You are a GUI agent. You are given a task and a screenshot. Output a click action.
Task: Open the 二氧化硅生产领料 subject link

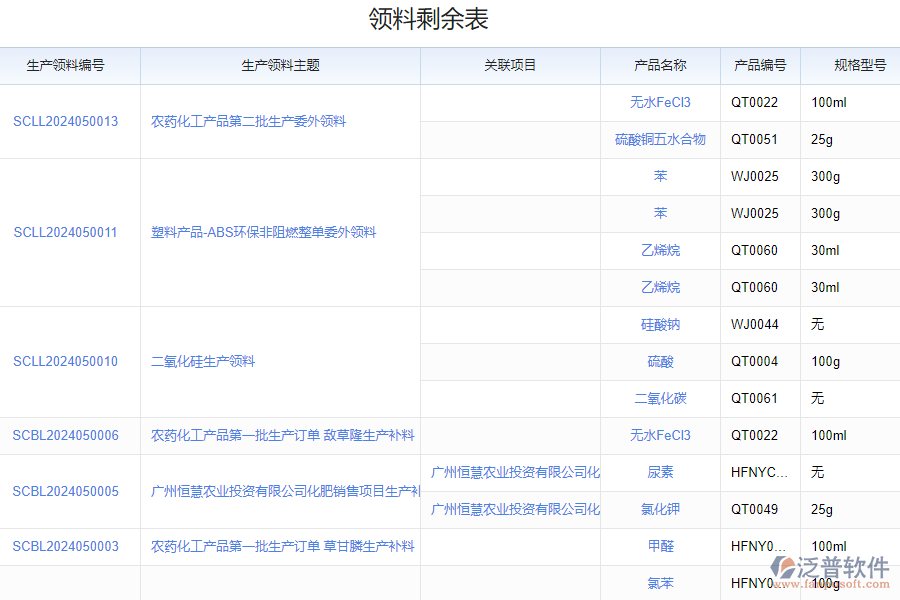pos(203,361)
